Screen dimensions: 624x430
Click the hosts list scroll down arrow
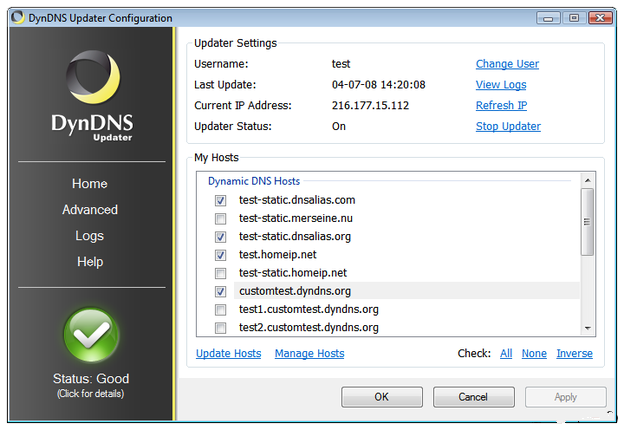(587, 327)
